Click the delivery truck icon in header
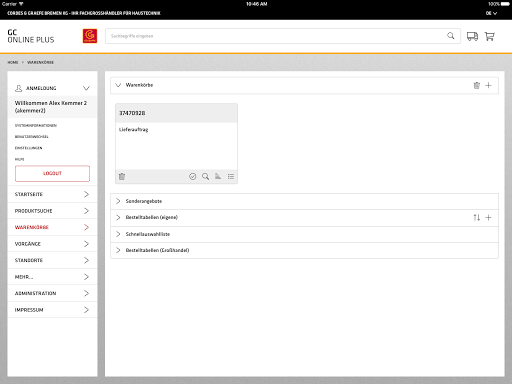Screen dimensions: 512x384 [472, 36]
